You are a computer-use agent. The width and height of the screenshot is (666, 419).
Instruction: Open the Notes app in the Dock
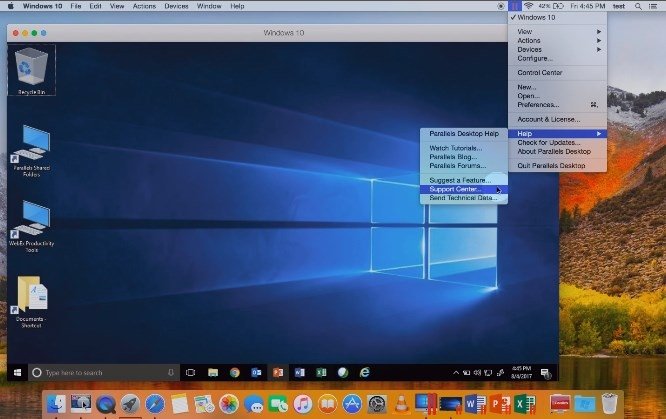[180, 404]
